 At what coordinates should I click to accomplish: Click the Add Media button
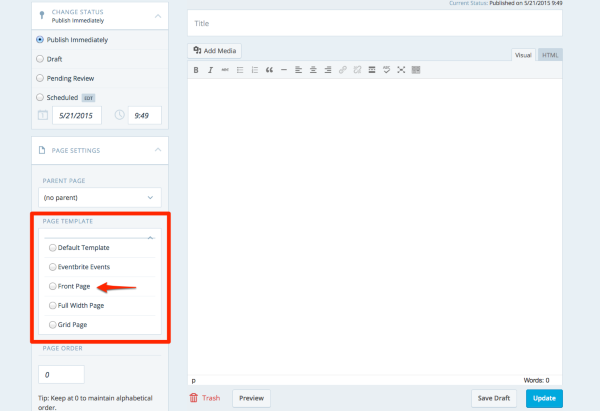click(x=214, y=51)
